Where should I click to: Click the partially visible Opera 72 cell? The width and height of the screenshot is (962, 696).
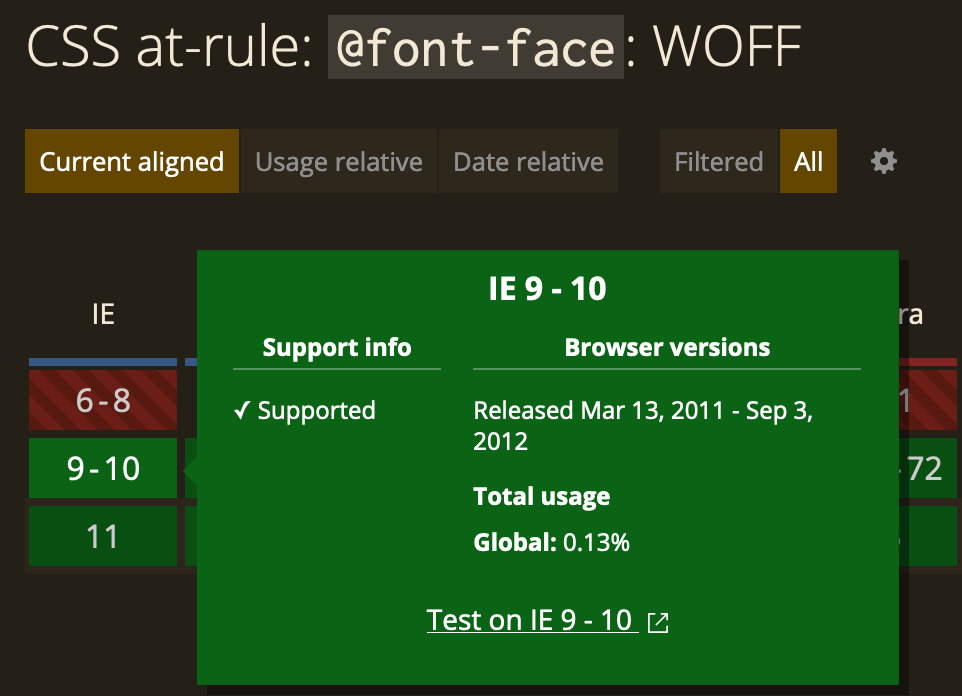tap(928, 468)
